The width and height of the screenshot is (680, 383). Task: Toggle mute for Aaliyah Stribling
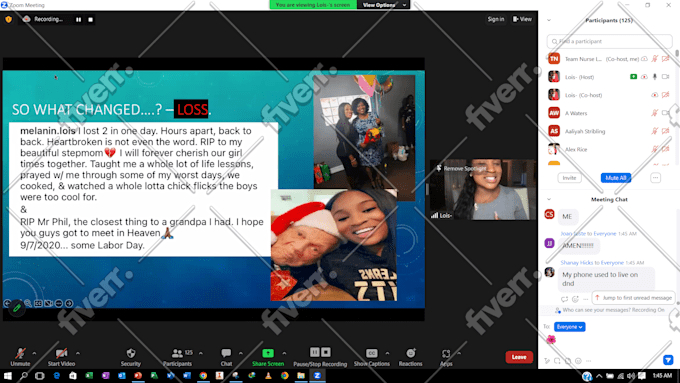pos(654,131)
